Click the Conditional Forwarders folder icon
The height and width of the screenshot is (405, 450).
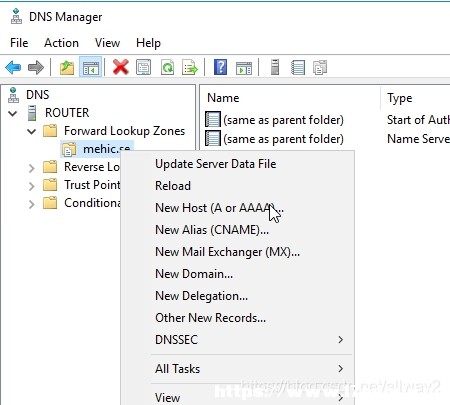tap(50, 203)
